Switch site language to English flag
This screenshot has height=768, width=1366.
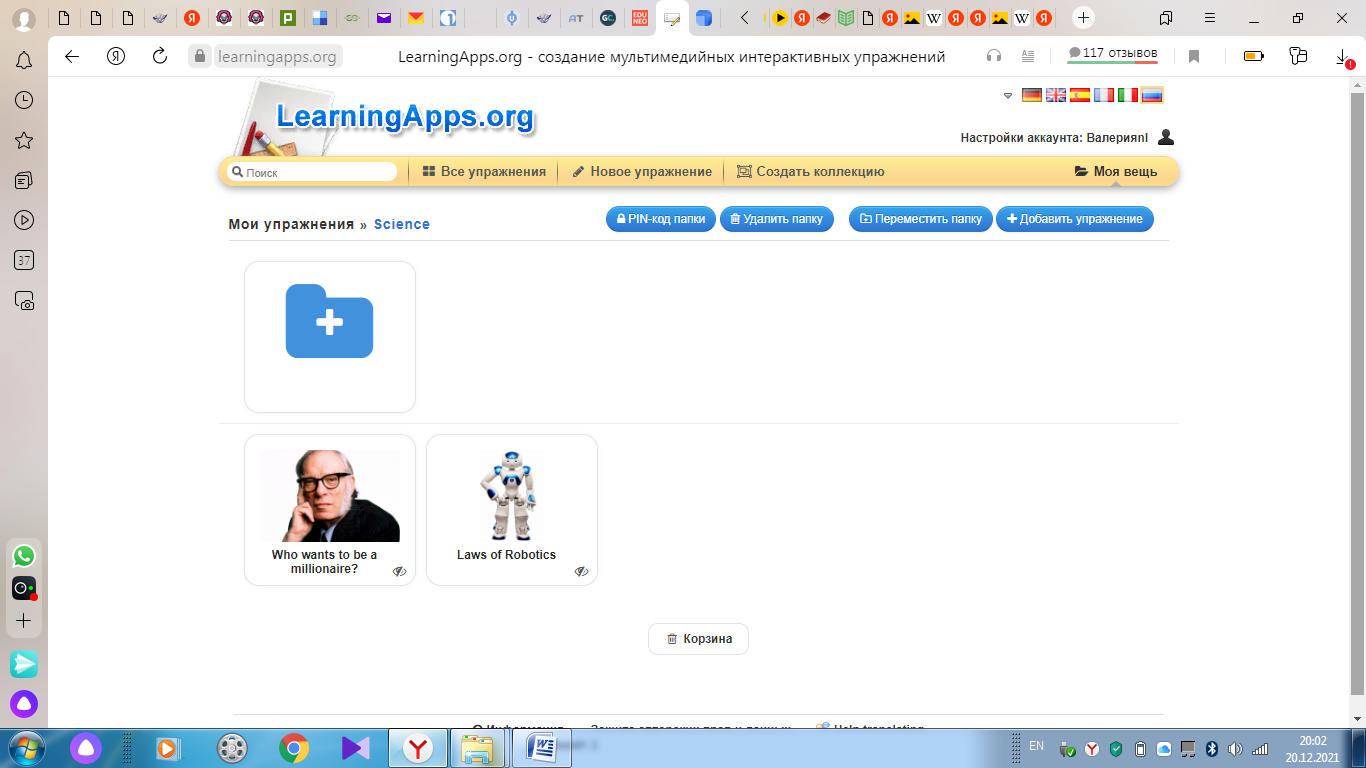tap(1056, 95)
